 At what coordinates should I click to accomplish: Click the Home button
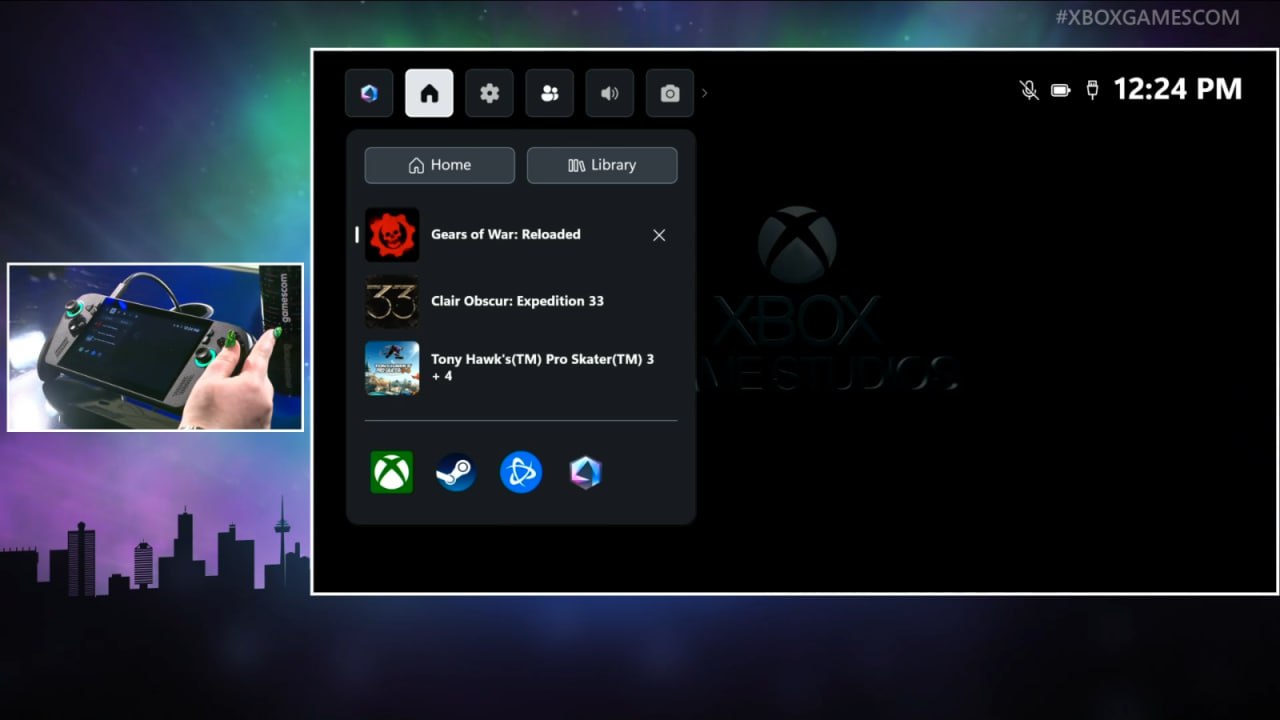[x=439, y=165]
